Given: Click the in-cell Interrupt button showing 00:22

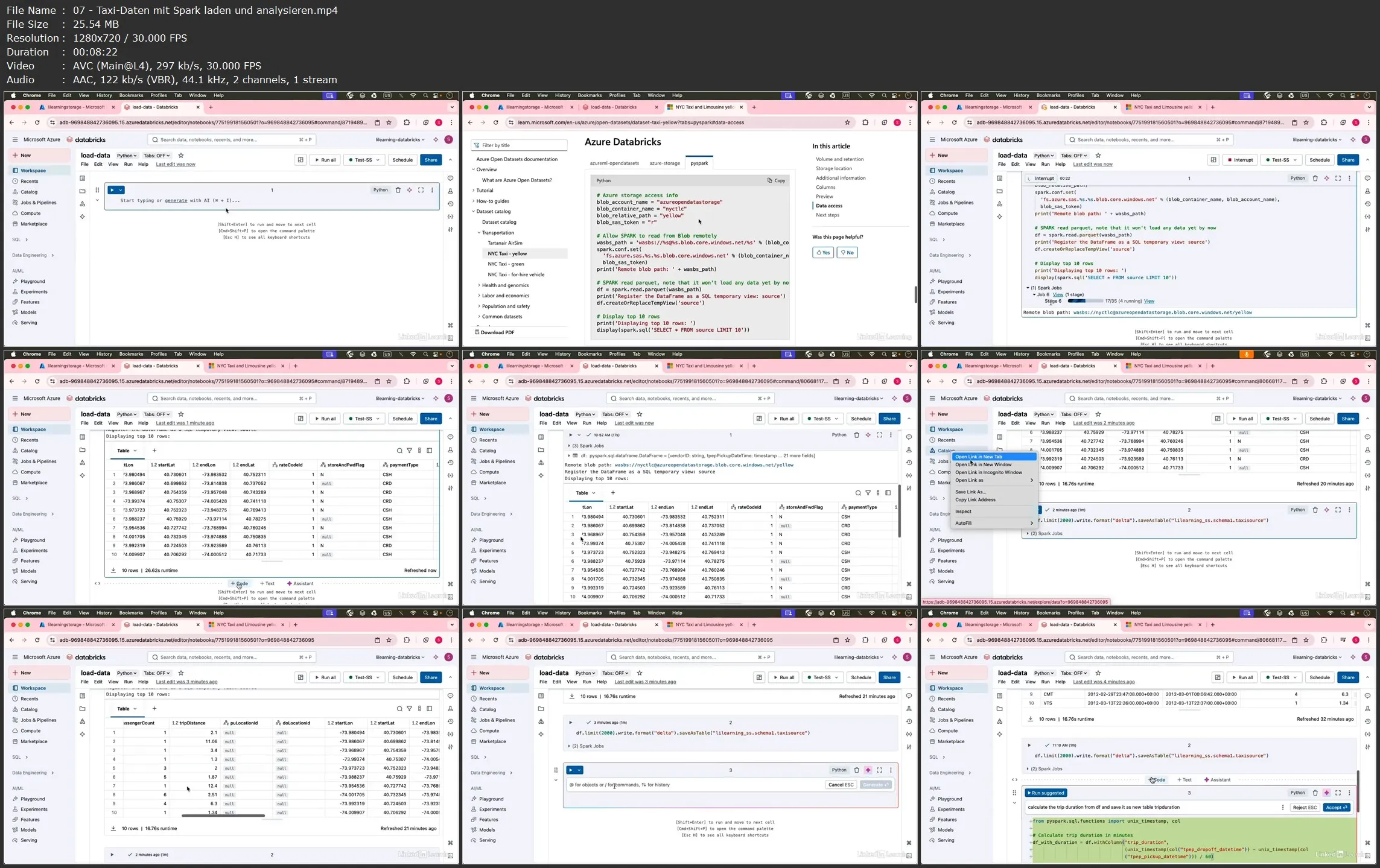Looking at the screenshot, I should [1041, 179].
